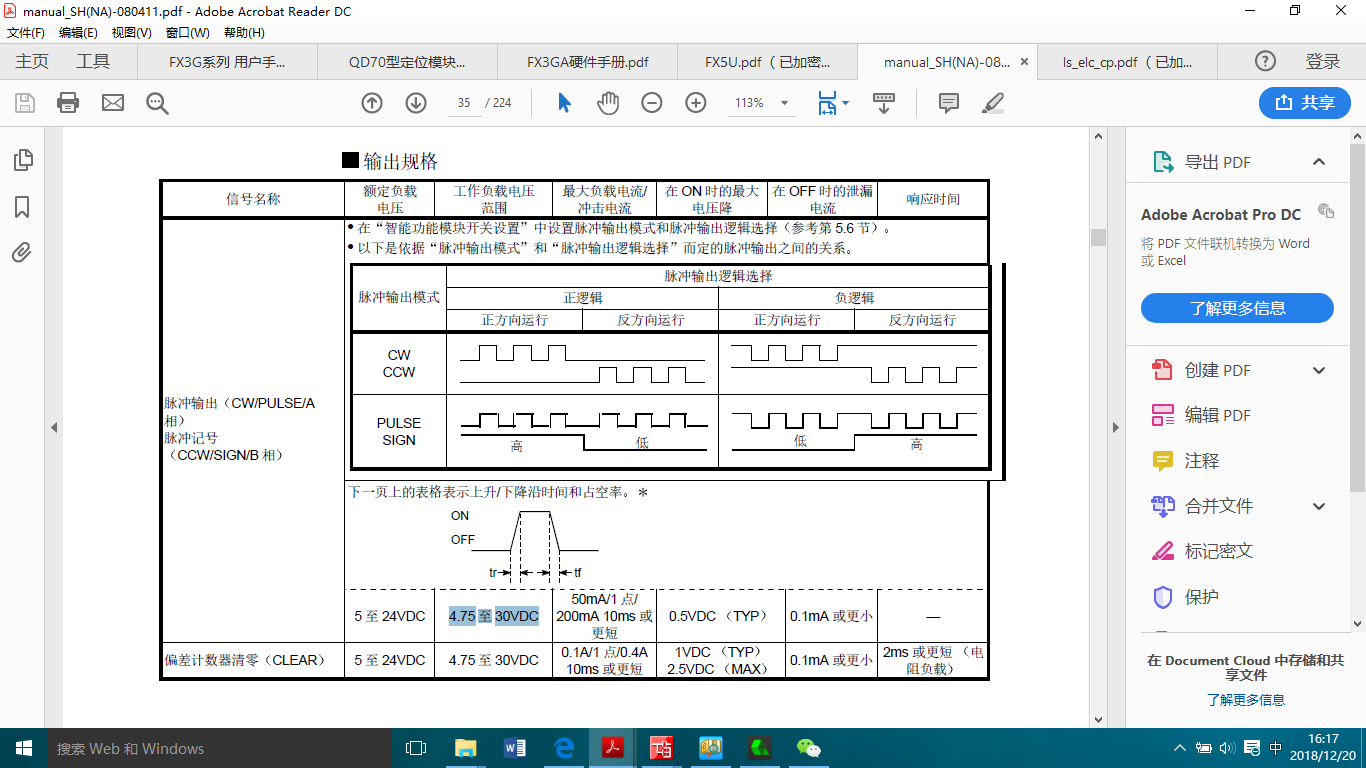The height and width of the screenshot is (768, 1366).
Task: Open the 视图(V) menu
Action: (x=131, y=32)
